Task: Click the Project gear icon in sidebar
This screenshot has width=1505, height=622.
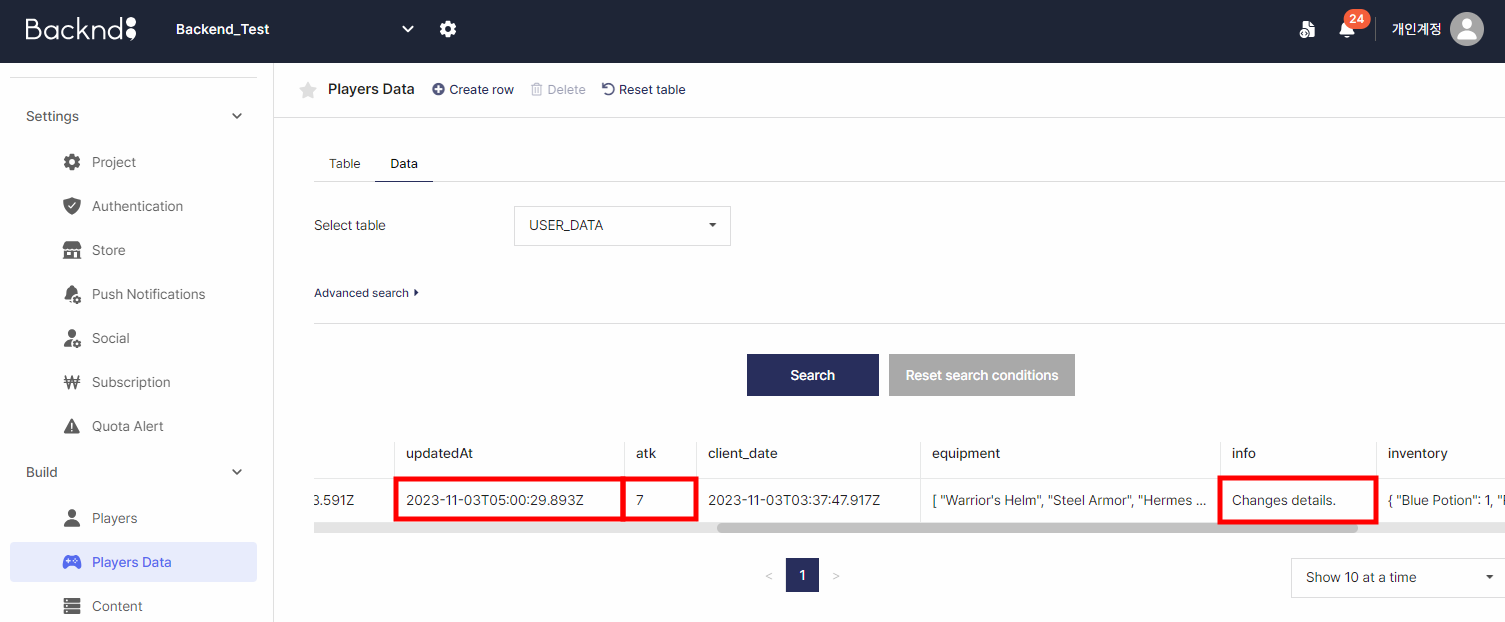Action: (71, 162)
